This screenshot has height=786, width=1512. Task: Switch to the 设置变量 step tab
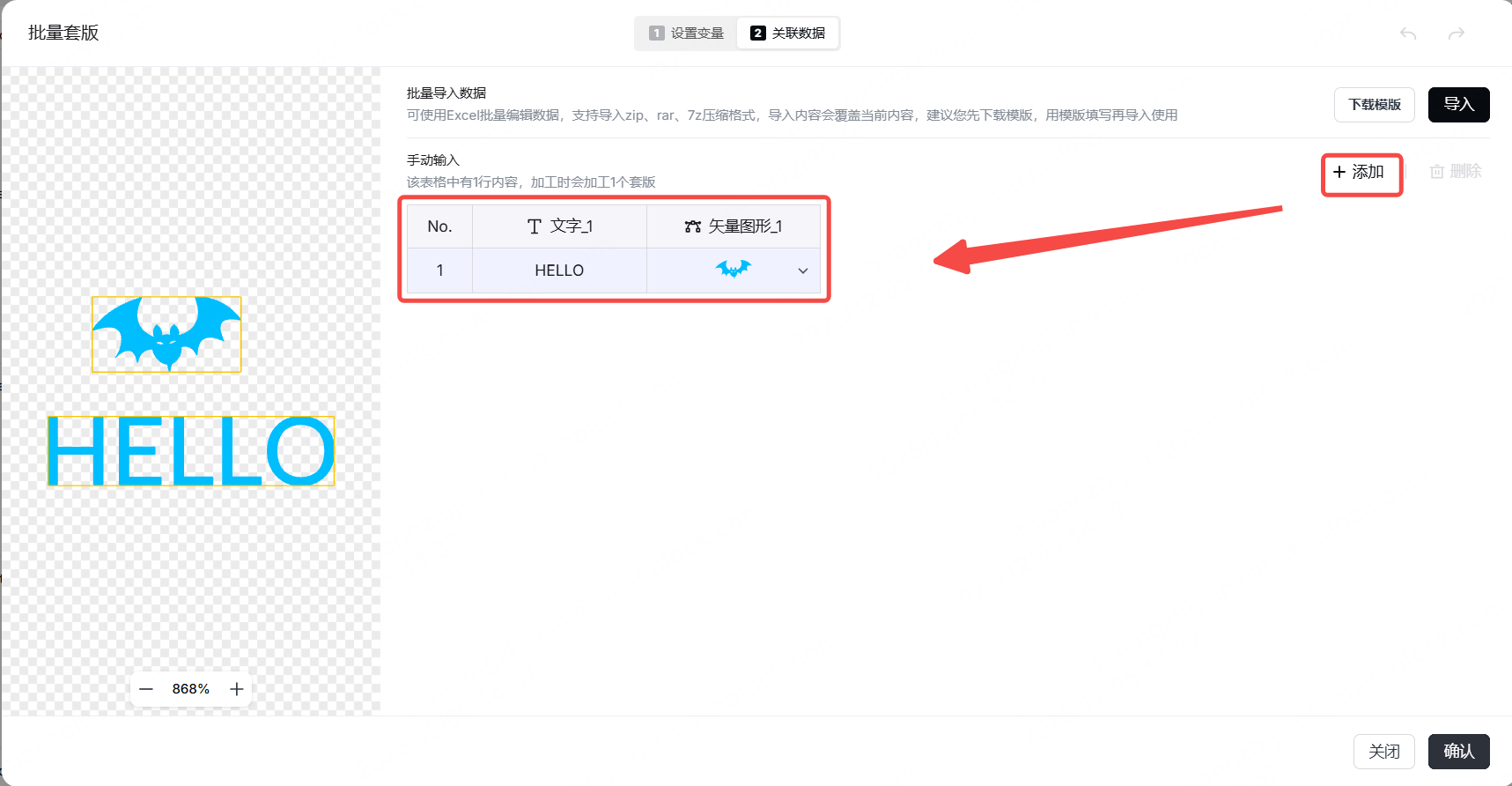click(686, 33)
